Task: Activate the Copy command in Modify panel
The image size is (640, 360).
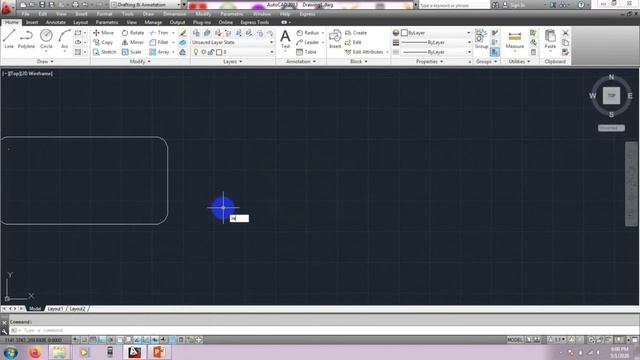Action: pyautogui.click(x=103, y=42)
